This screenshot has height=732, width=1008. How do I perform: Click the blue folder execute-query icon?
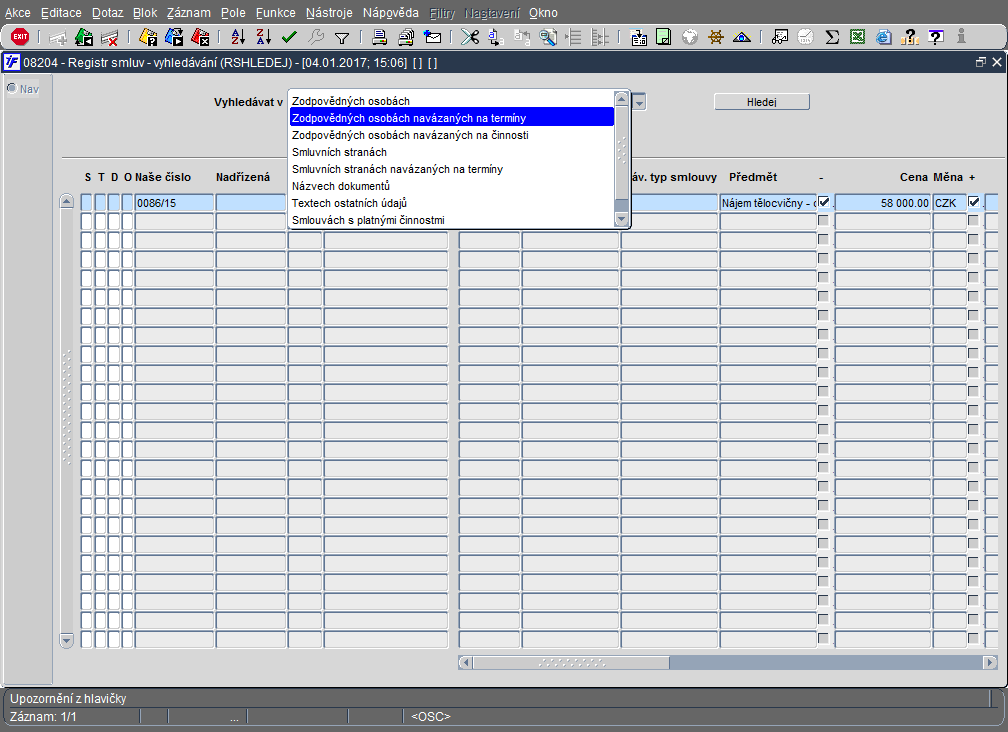pyautogui.click(x=174, y=37)
